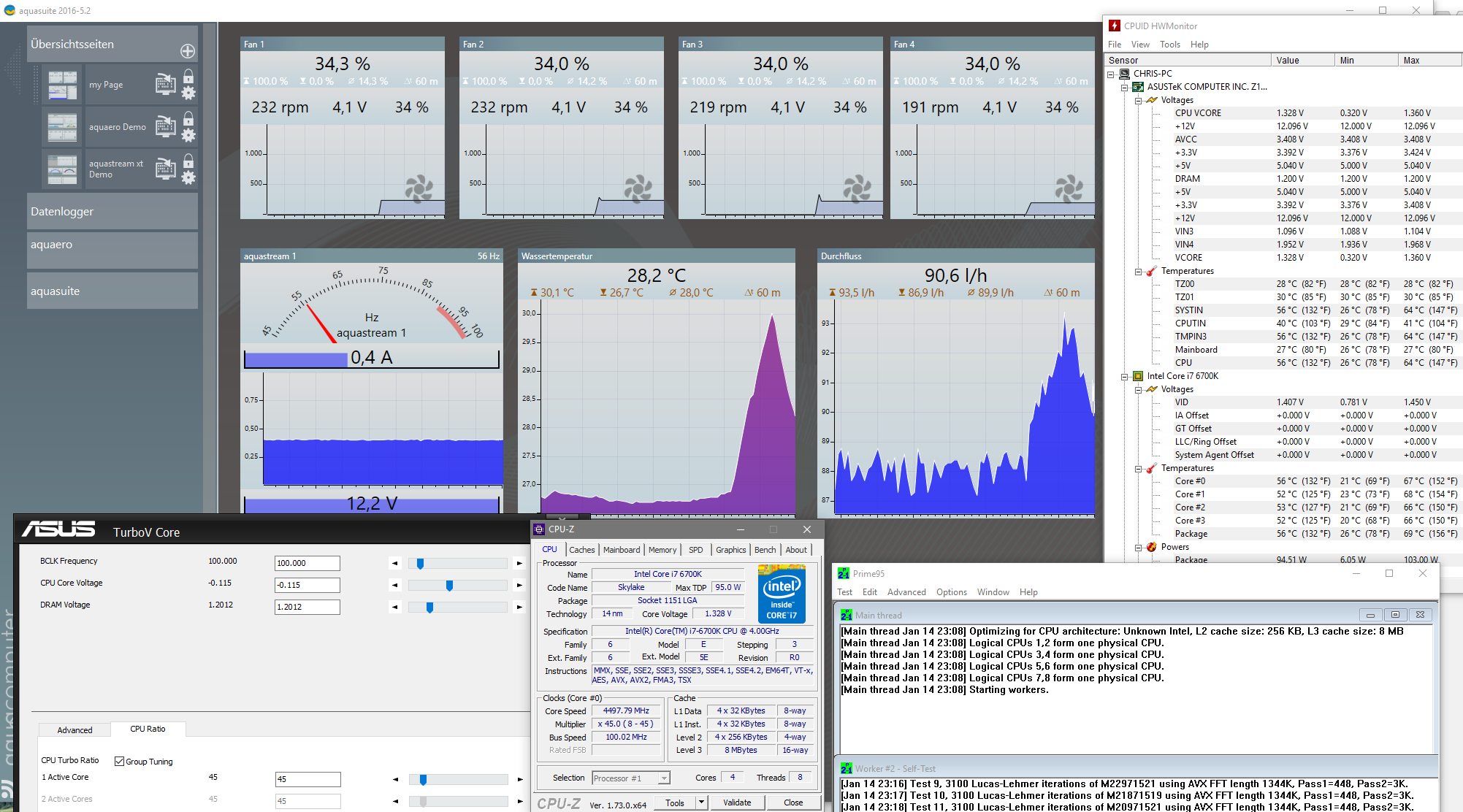1463x812 pixels.
Task: Open the Advanced menu in Prime95
Action: tap(906, 592)
